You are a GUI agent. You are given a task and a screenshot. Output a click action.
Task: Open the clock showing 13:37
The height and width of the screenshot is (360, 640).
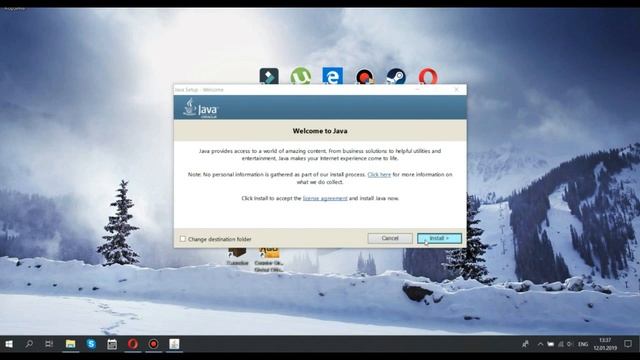(605, 344)
